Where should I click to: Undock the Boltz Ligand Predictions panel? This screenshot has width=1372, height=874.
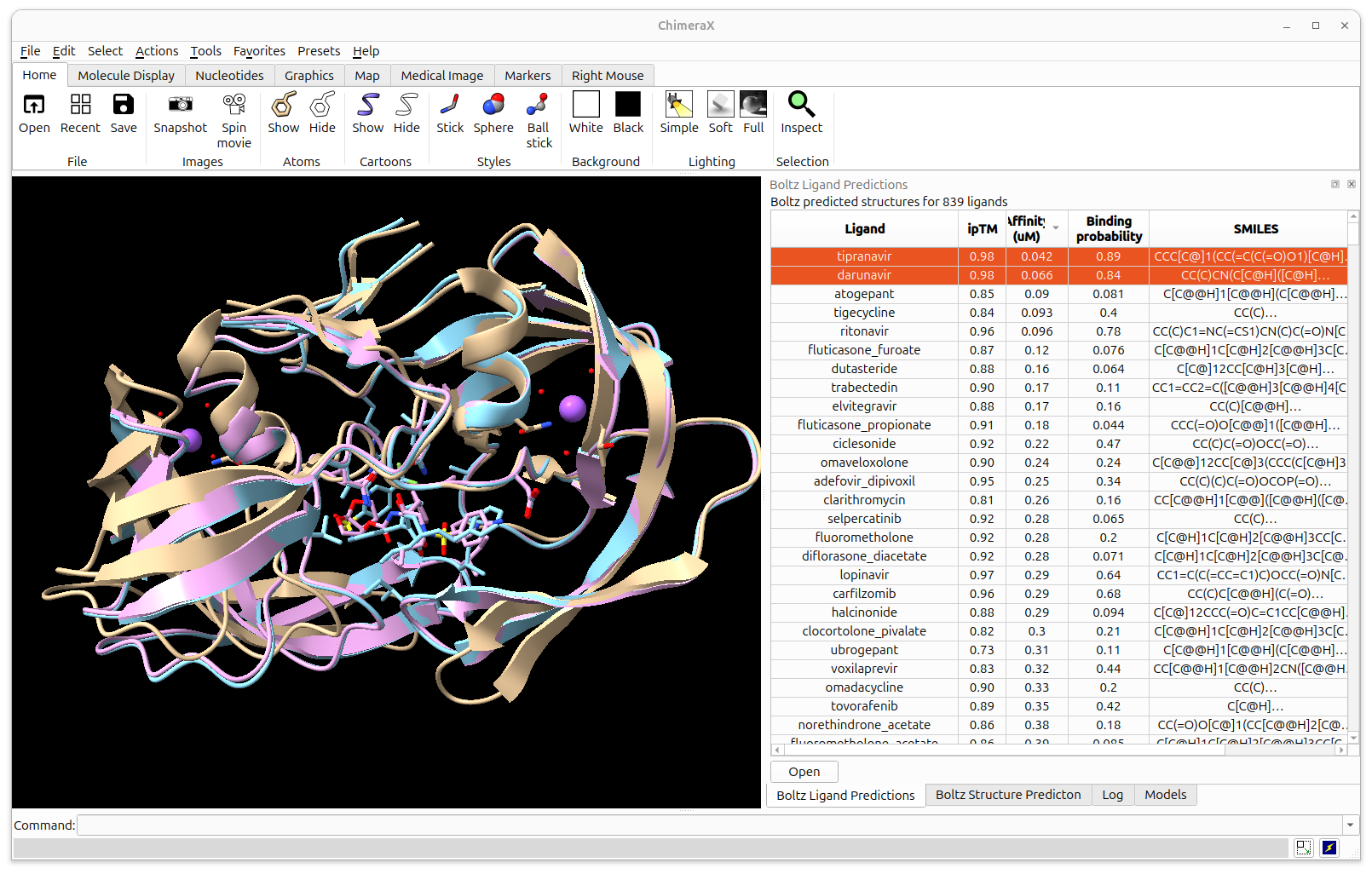[1335, 184]
